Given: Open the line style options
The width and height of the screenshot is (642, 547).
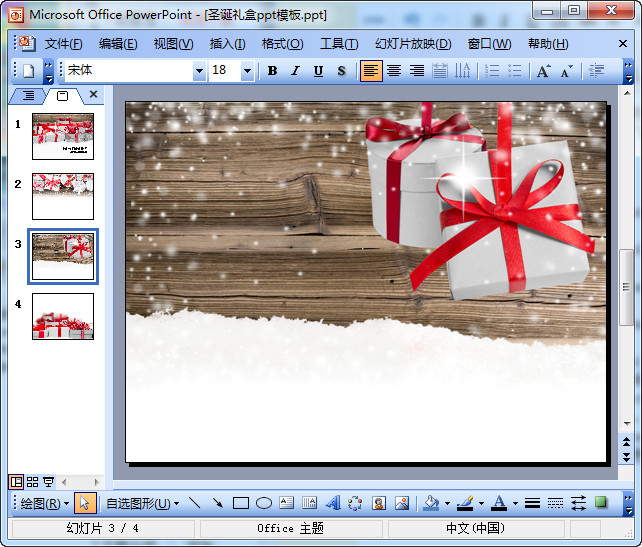Looking at the screenshot, I should pos(532,503).
